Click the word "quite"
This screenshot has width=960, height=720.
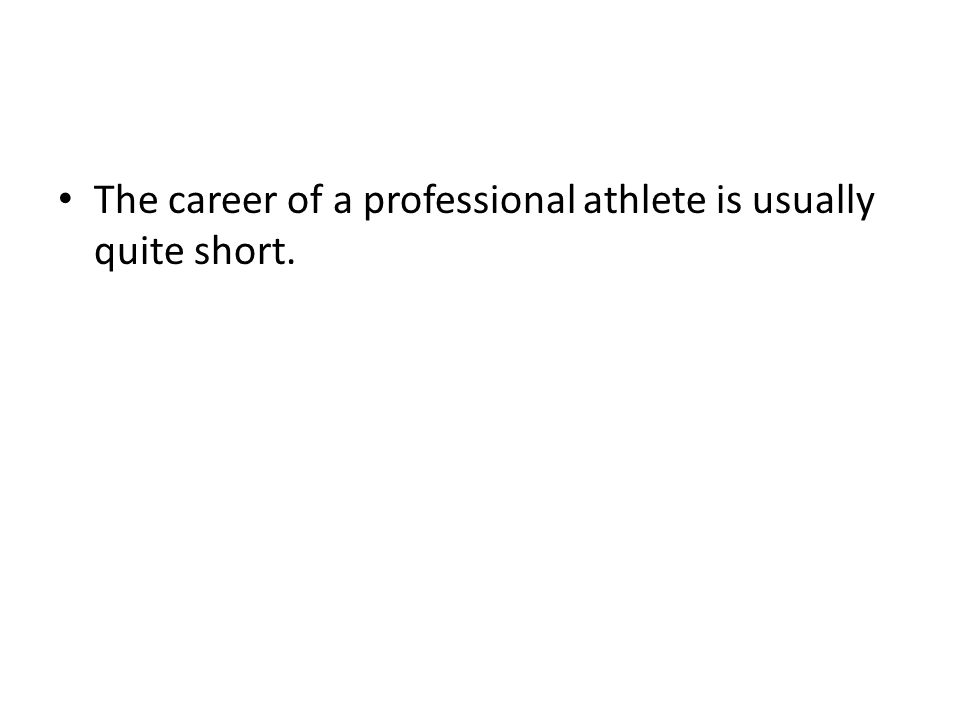(139, 252)
